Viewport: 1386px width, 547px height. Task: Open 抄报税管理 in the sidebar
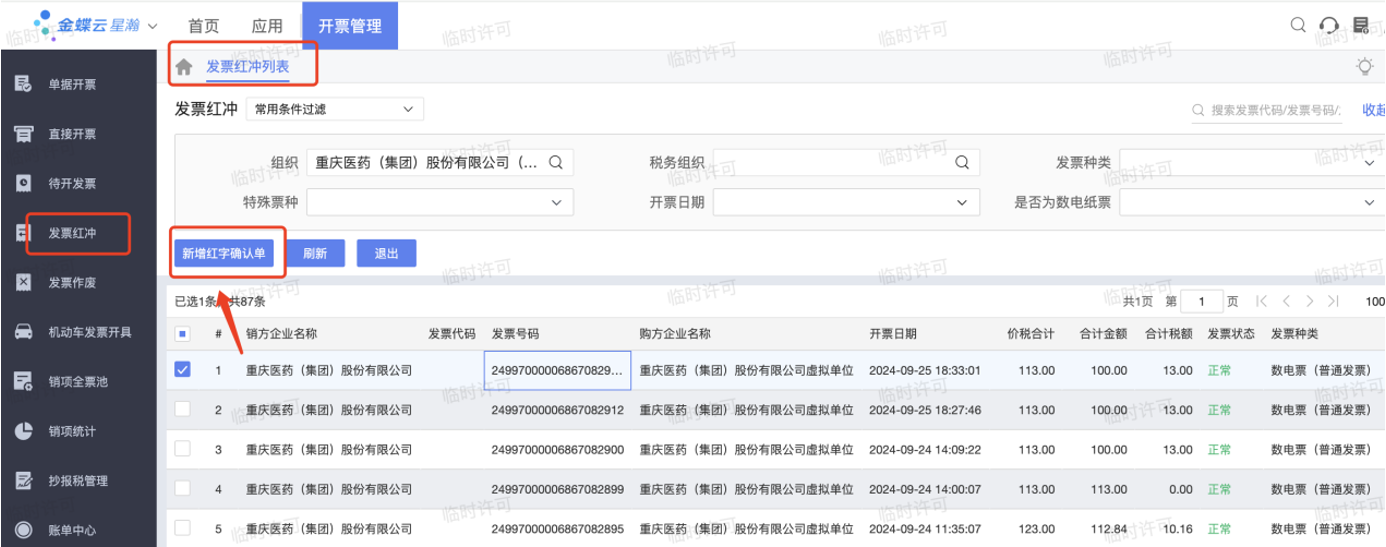pyautogui.click(x=77, y=480)
